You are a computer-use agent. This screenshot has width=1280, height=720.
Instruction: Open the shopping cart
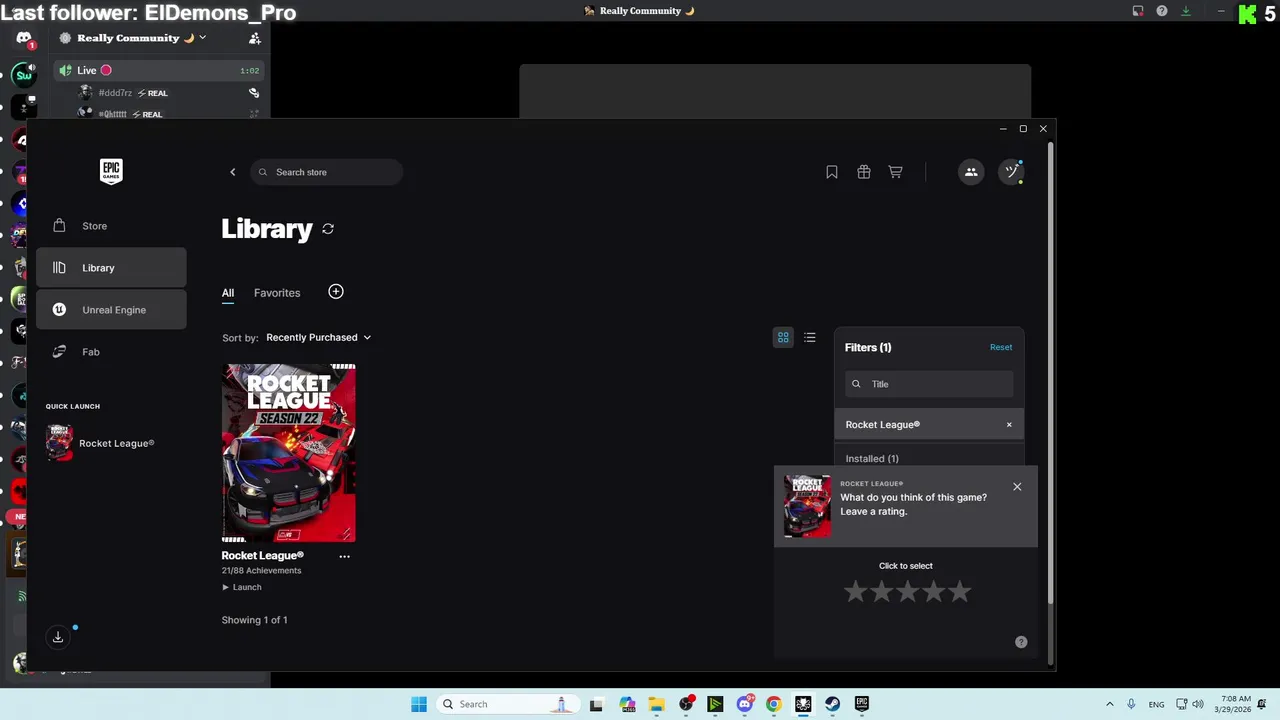click(896, 172)
